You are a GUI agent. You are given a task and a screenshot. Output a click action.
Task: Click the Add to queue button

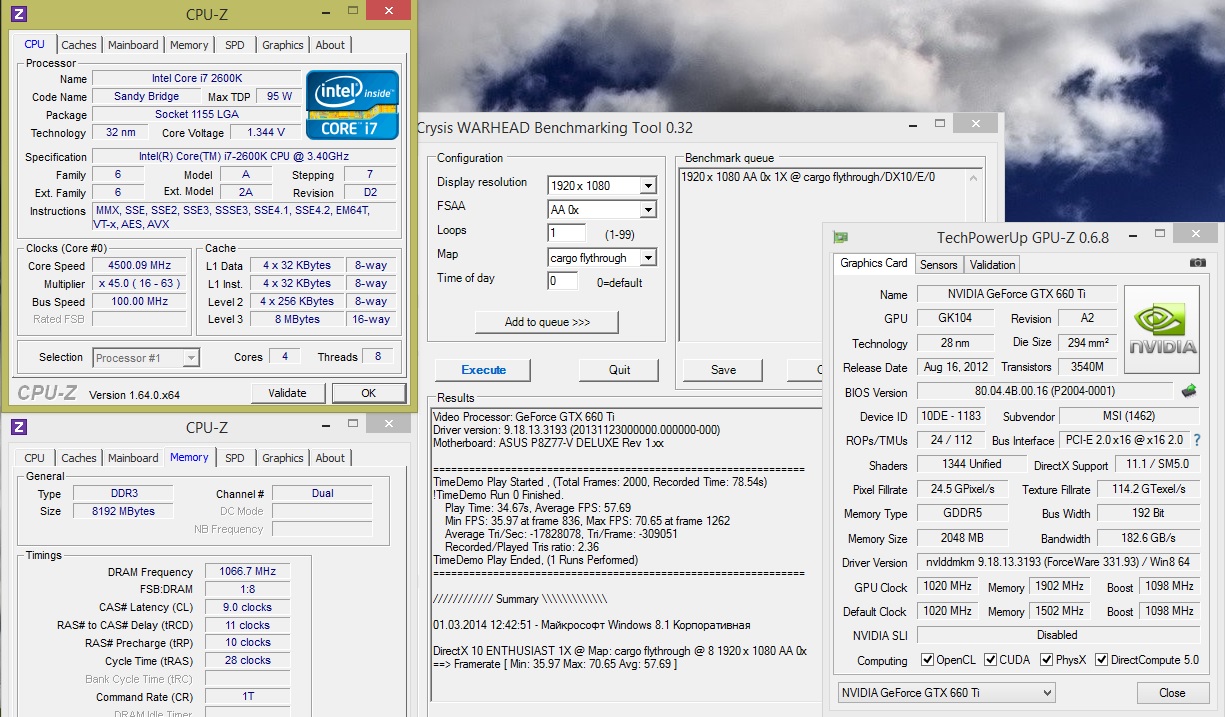[x=547, y=322]
